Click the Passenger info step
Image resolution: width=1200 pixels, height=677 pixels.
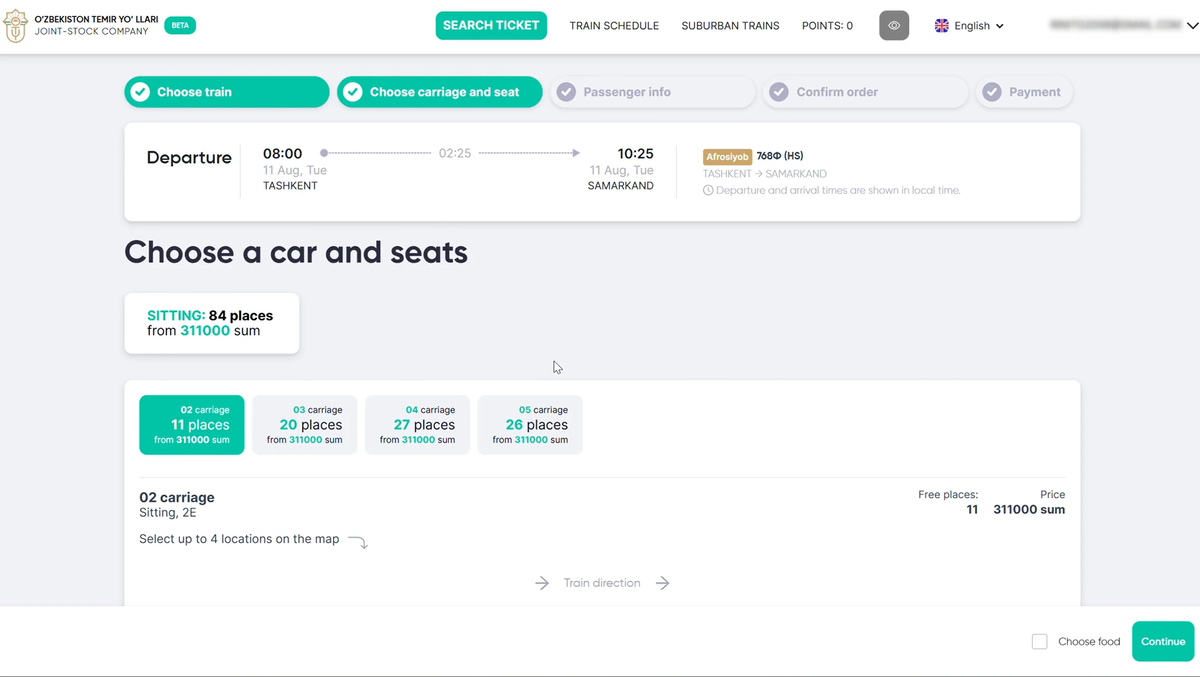click(653, 92)
